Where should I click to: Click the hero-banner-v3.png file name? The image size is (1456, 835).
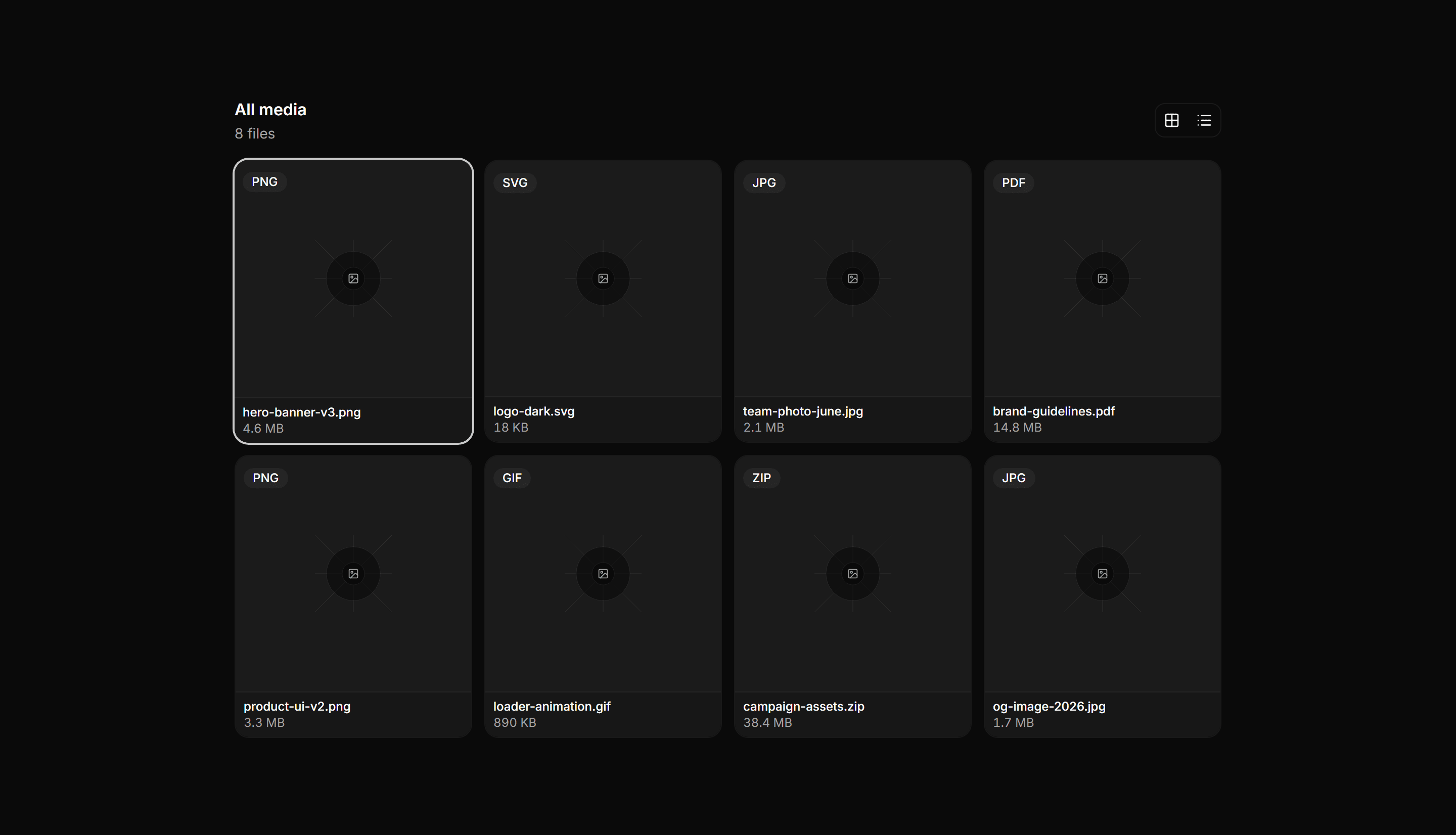(x=302, y=412)
